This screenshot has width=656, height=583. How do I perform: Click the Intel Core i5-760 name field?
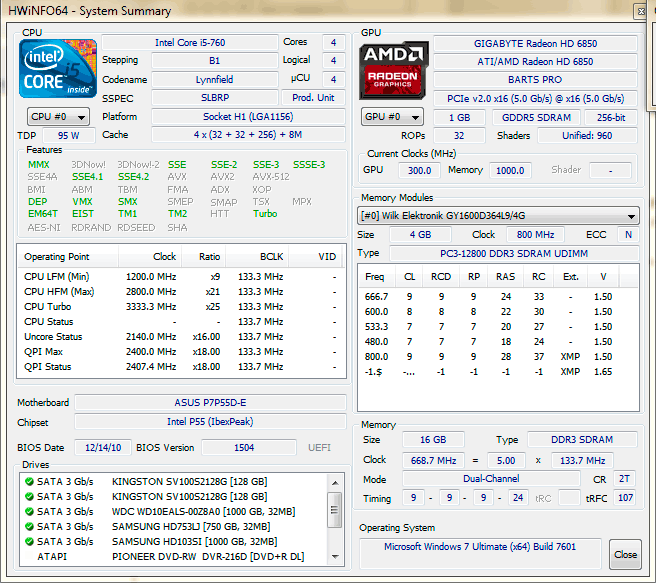click(190, 43)
